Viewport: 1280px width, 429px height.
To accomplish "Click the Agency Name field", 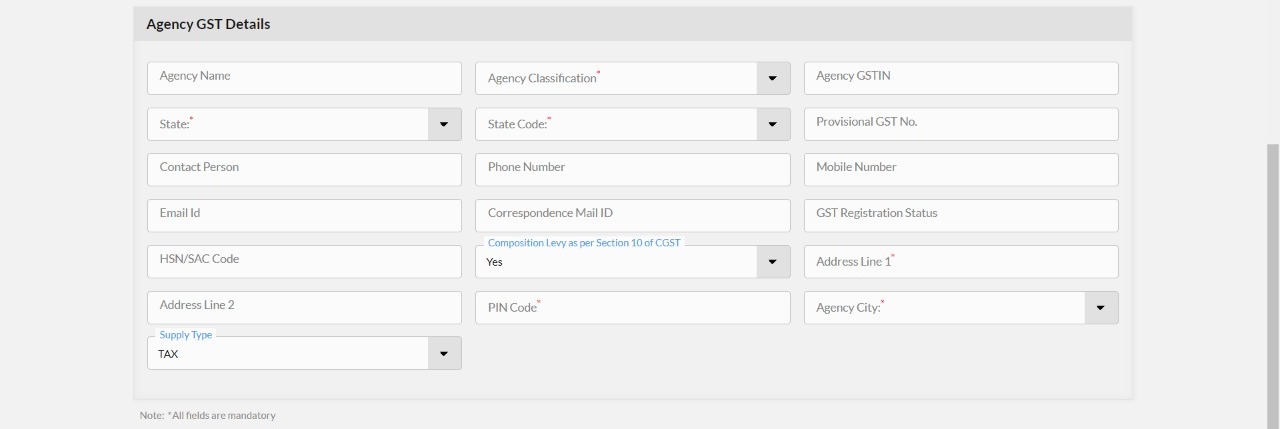I will pyautogui.click(x=304, y=78).
